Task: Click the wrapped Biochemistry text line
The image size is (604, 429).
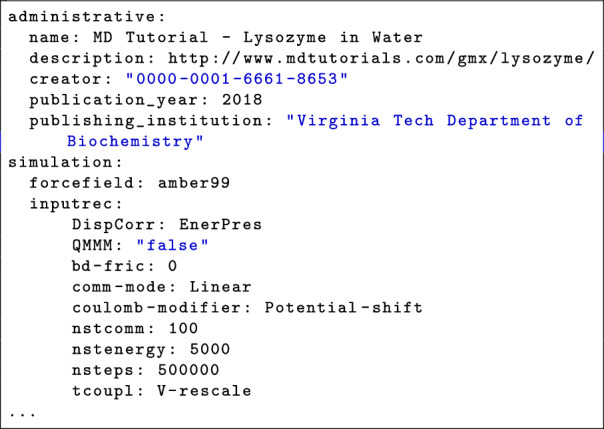Action: click(x=135, y=142)
